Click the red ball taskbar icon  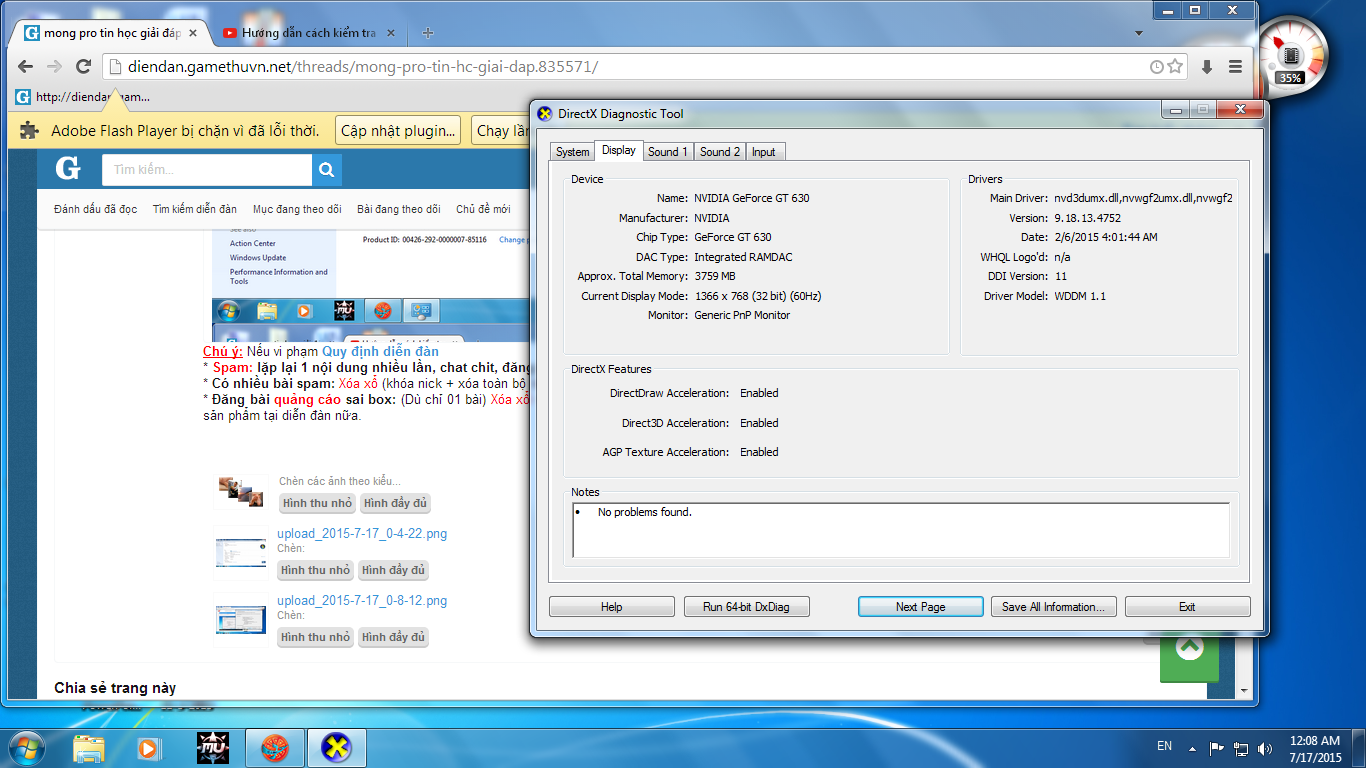pos(275,747)
